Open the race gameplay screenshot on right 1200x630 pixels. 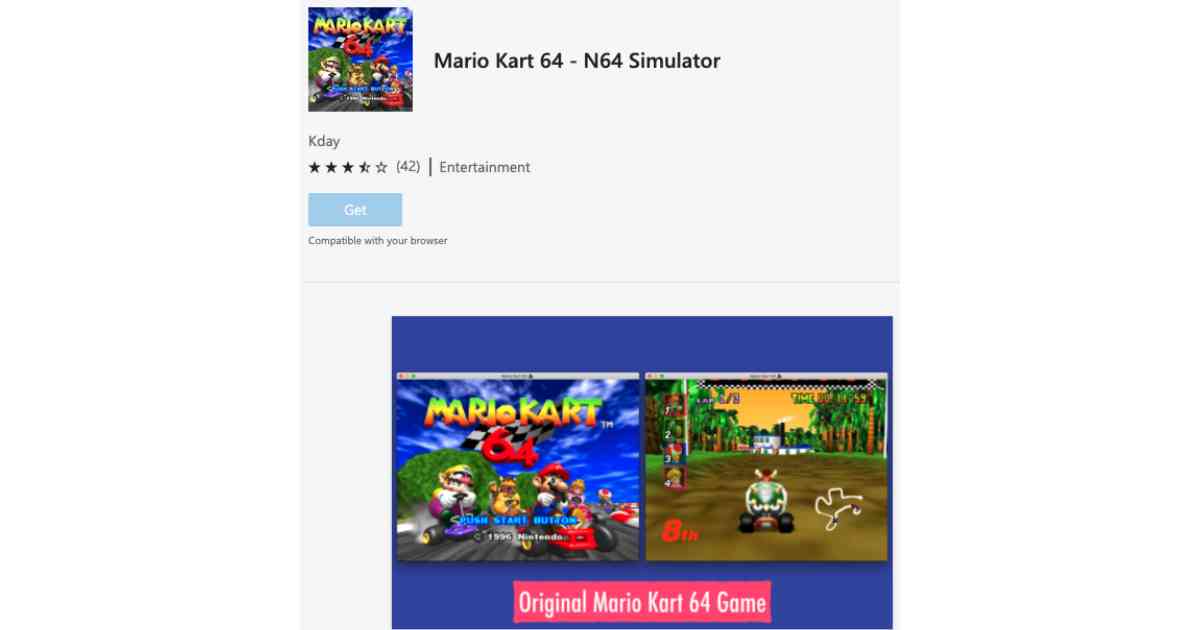click(766, 467)
